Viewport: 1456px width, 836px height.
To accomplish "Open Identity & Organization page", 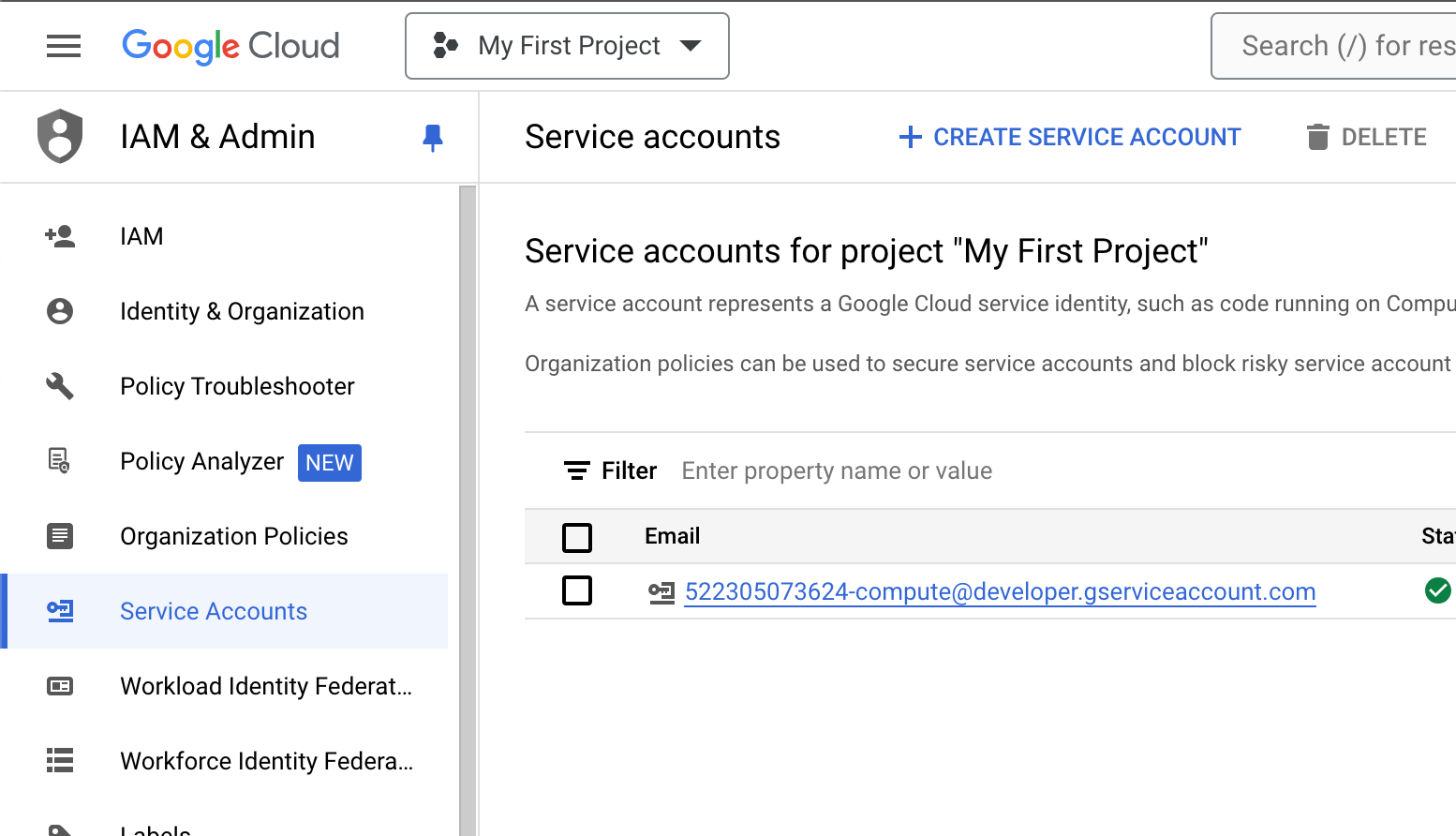I will [225, 311].
